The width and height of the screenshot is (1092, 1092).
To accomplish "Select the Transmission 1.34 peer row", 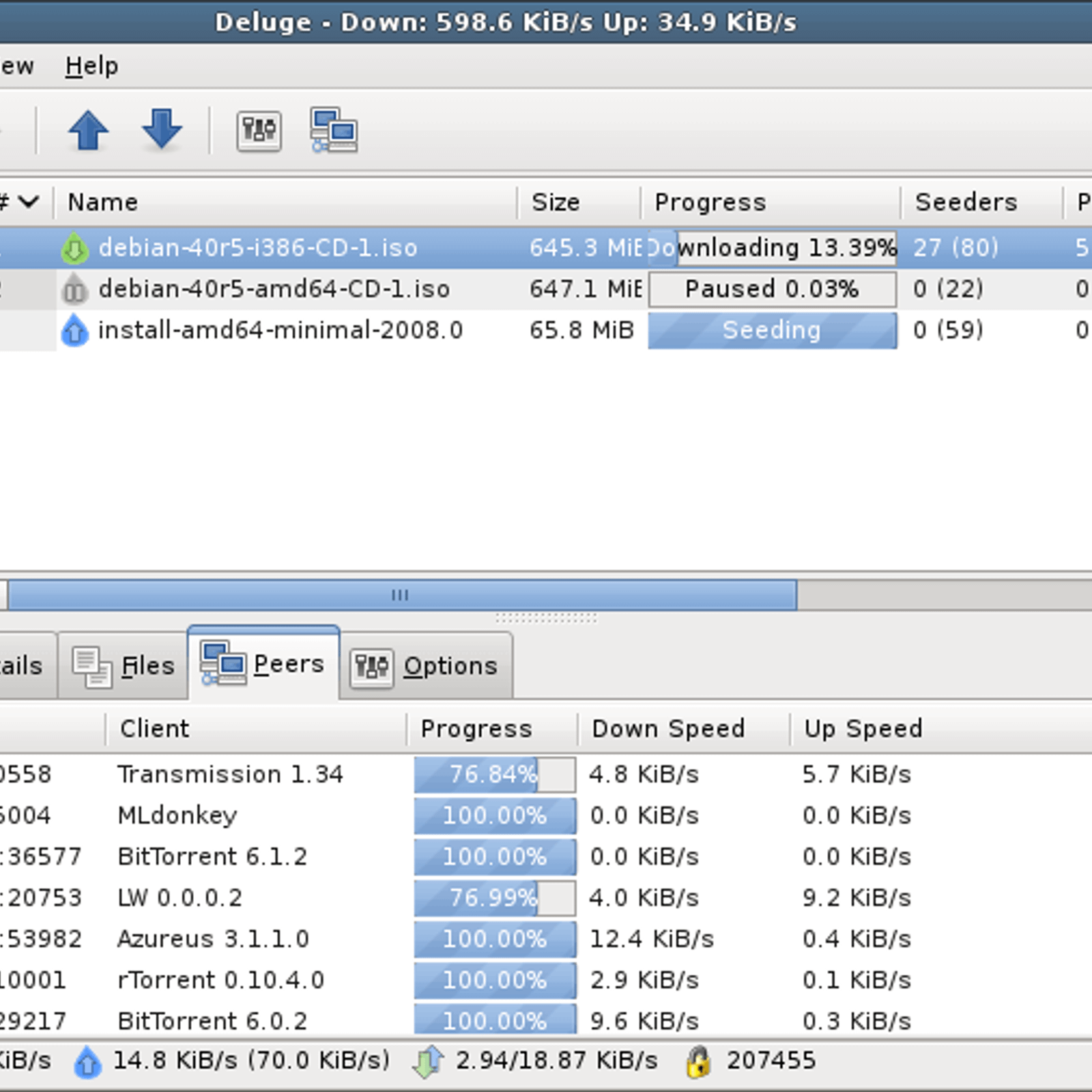I will point(546,775).
